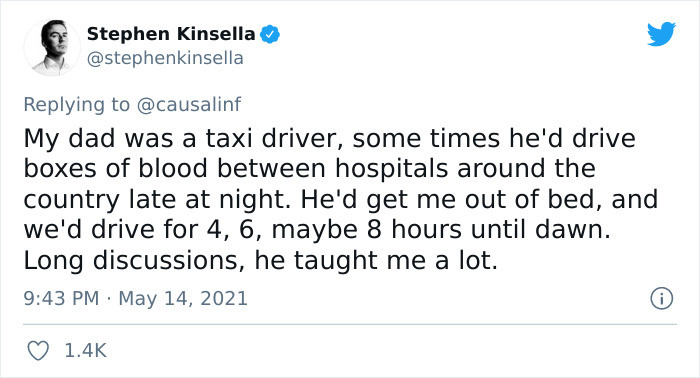Click the Twitter bird logo
Viewport: 700px width, 378px height.
coord(661,33)
